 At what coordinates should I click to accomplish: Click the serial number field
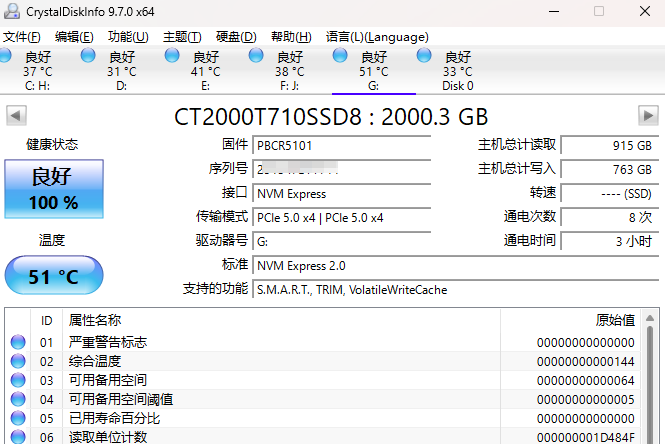pos(342,169)
